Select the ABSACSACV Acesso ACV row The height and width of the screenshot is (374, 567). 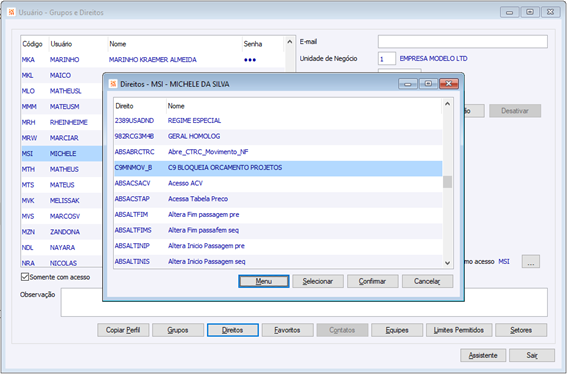point(278,183)
